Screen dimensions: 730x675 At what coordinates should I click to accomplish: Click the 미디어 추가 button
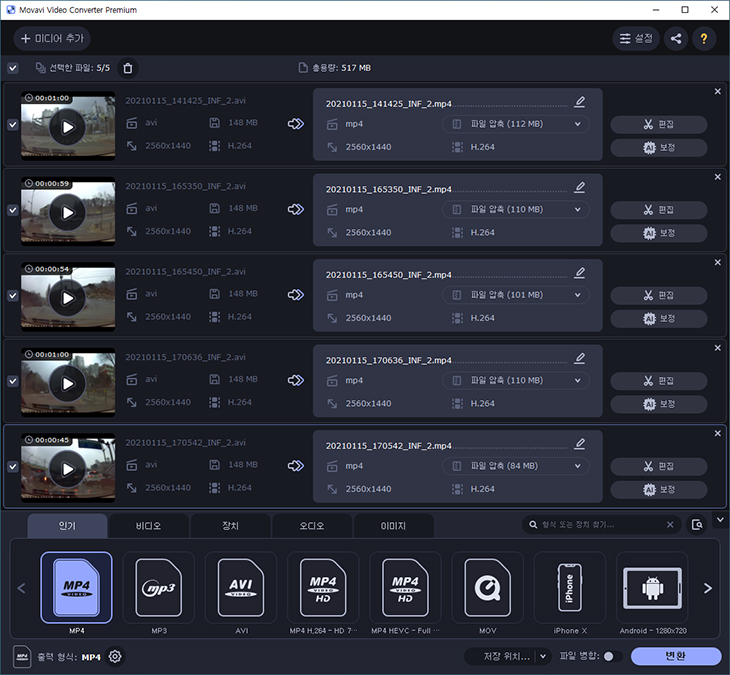52,38
